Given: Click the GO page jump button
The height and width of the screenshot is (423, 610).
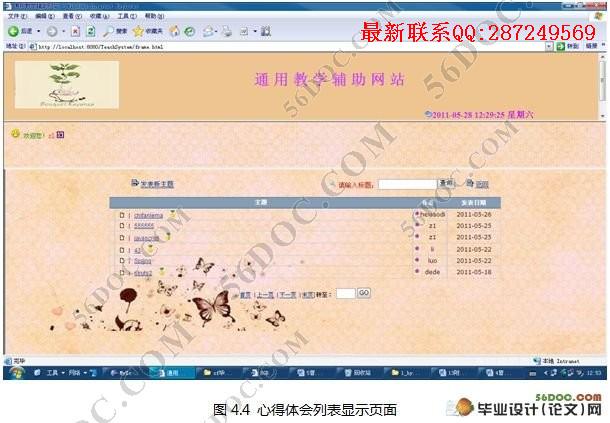Looking at the screenshot, I should click(x=364, y=293).
